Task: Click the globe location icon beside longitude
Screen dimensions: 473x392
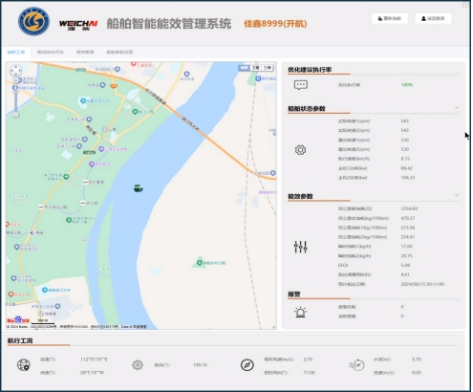Action: tap(23, 365)
